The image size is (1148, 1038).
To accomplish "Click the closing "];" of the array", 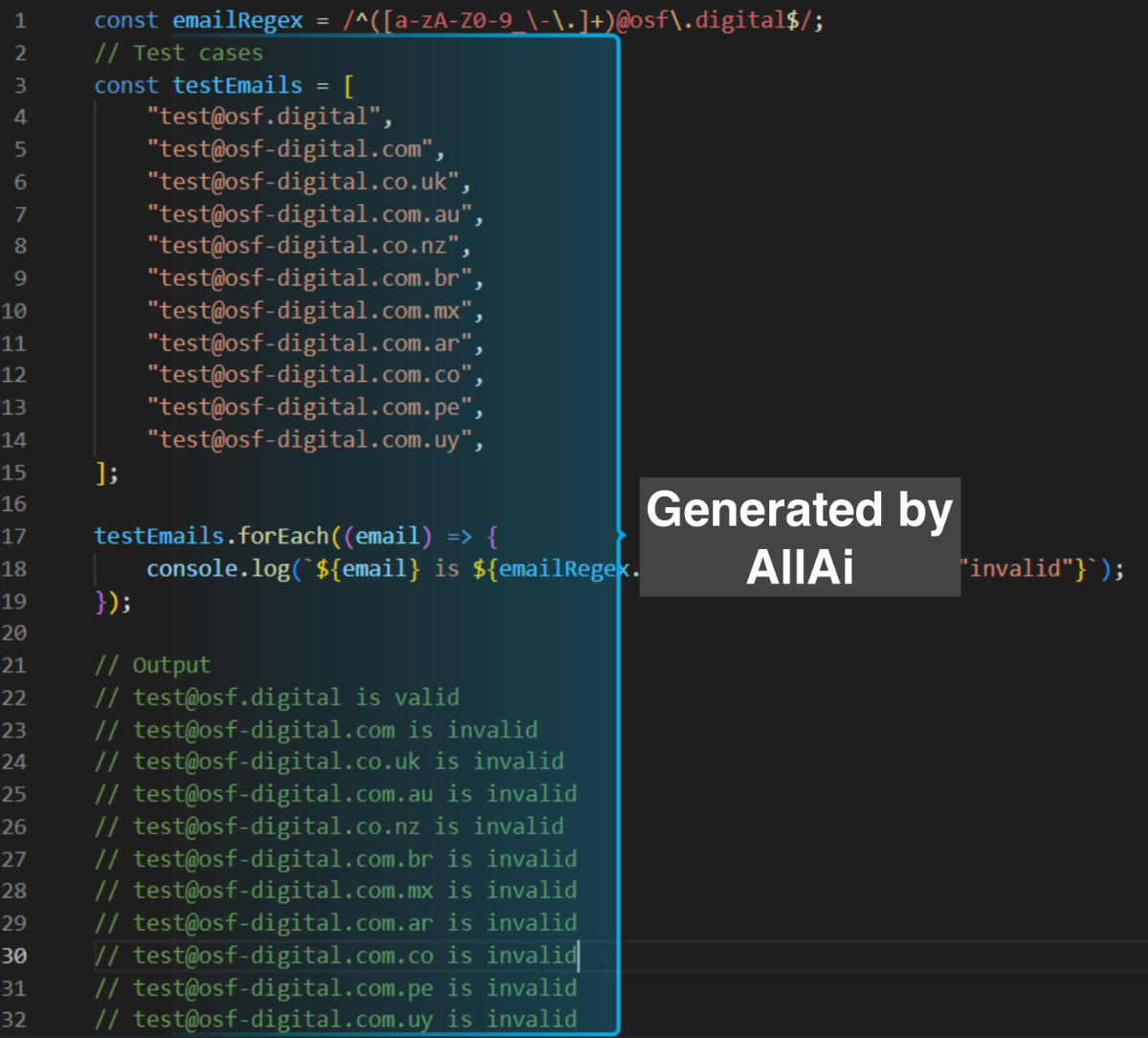I will pyautogui.click(x=107, y=473).
